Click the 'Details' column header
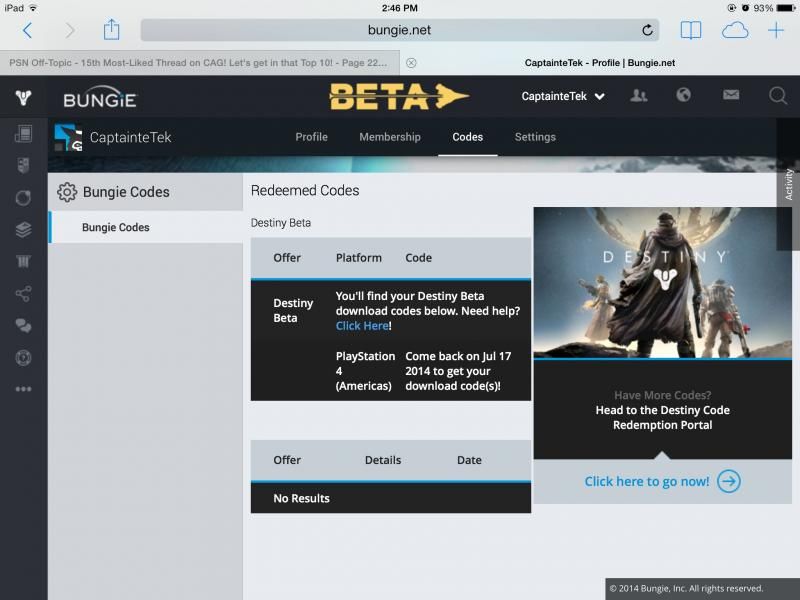The width and height of the screenshot is (800, 600). point(383,460)
